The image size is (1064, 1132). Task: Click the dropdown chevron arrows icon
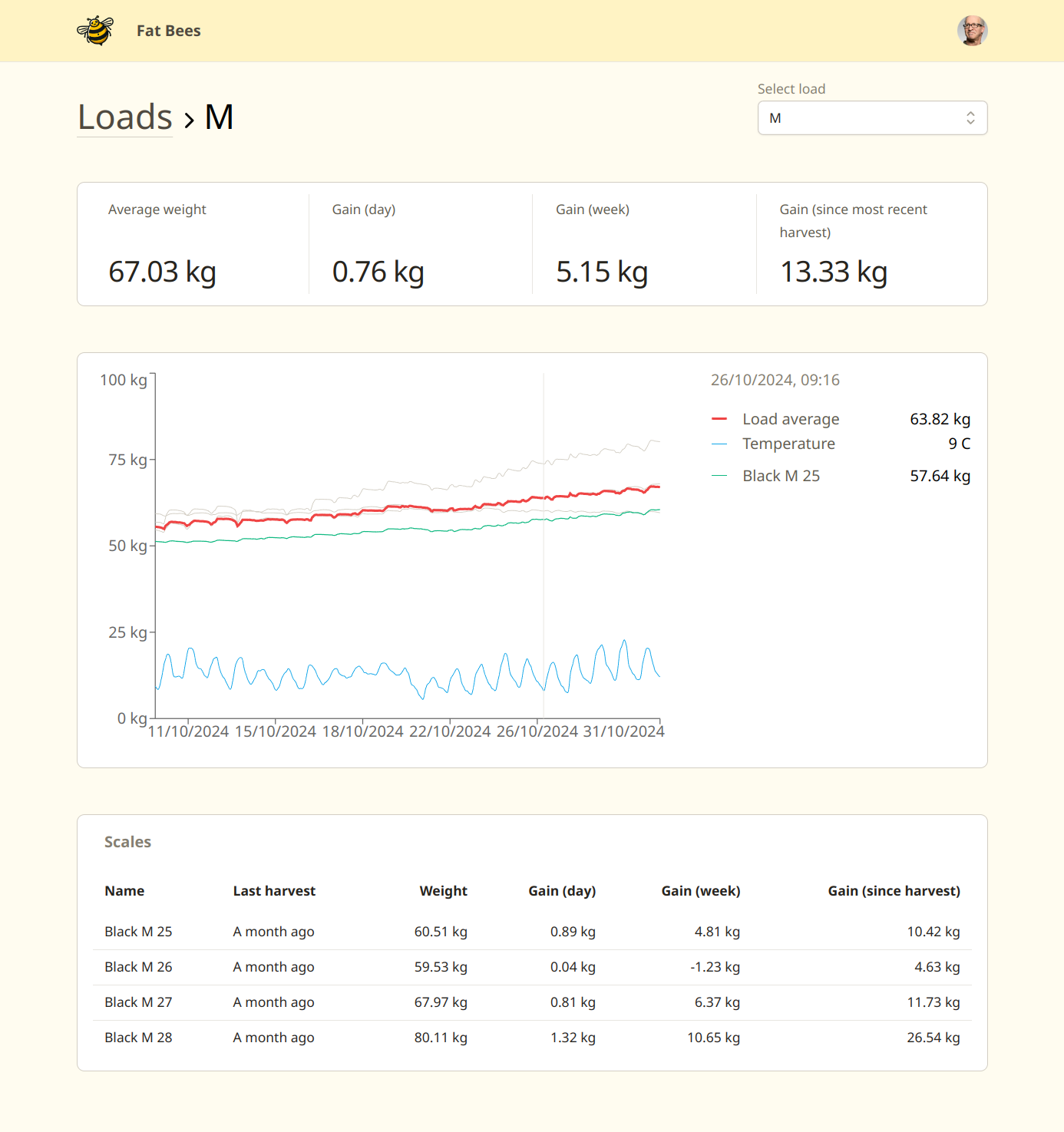(970, 118)
